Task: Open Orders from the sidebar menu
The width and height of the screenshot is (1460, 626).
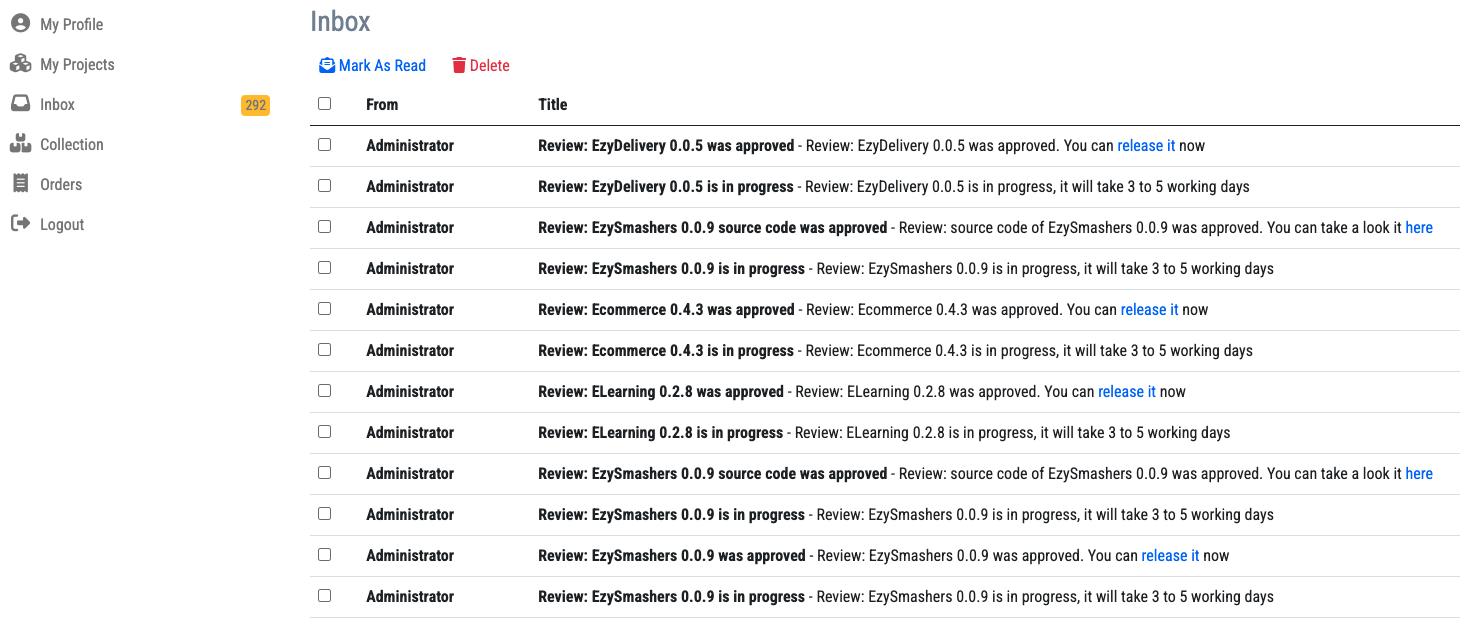Action: (x=62, y=183)
